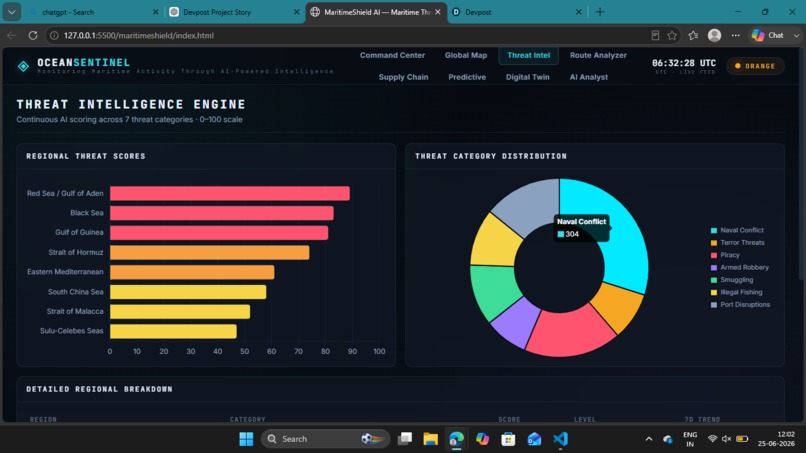
Task: Open the browser profile avatar
Action: (x=715, y=35)
